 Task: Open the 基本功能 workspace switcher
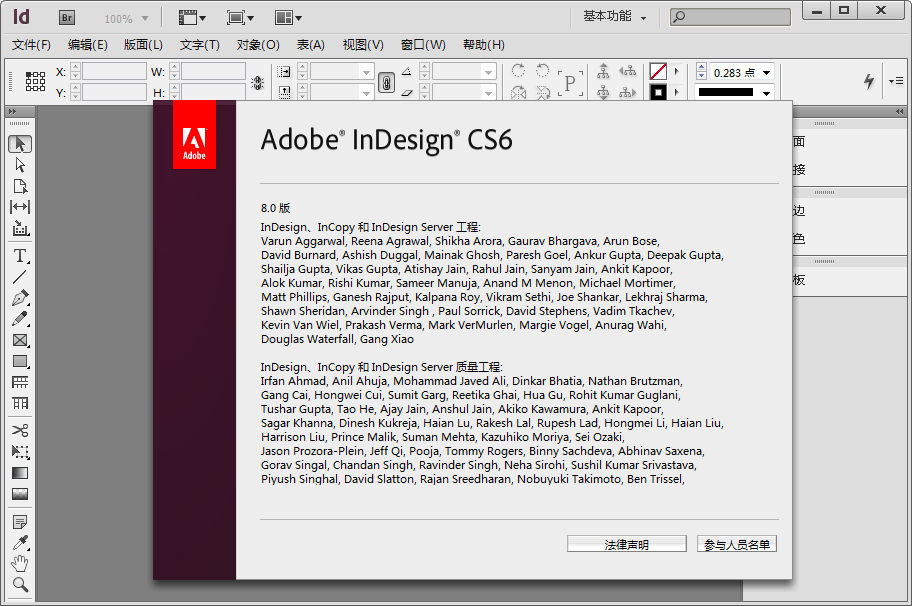pyautogui.click(x=615, y=16)
